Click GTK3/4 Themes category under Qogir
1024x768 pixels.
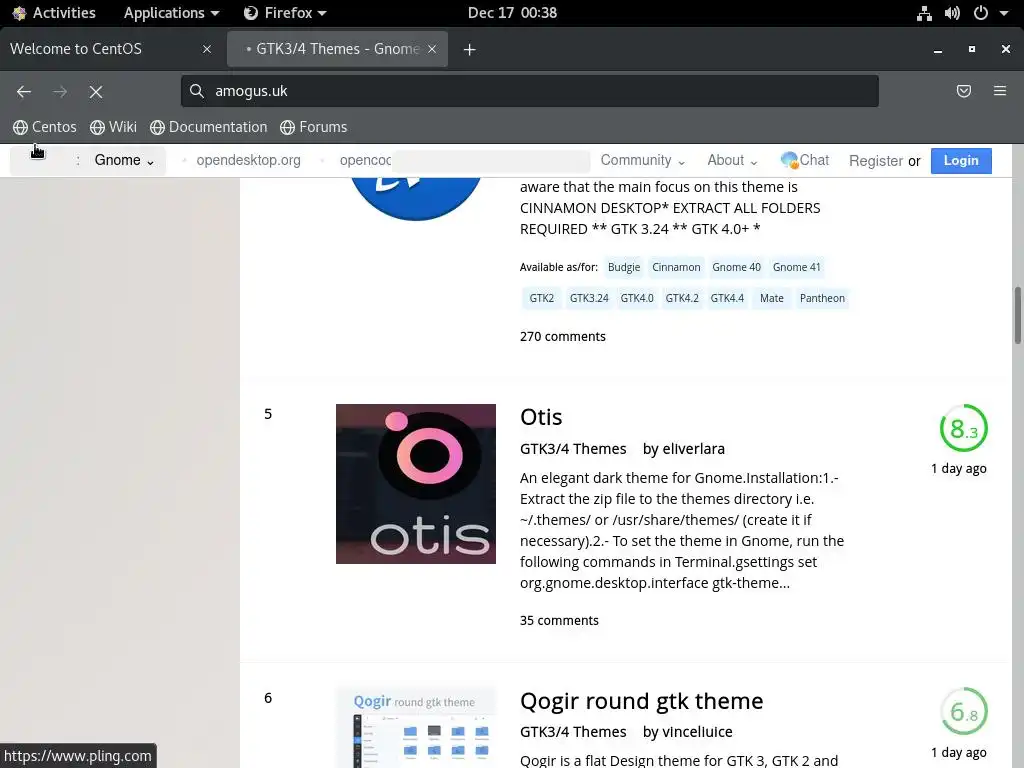coord(573,732)
